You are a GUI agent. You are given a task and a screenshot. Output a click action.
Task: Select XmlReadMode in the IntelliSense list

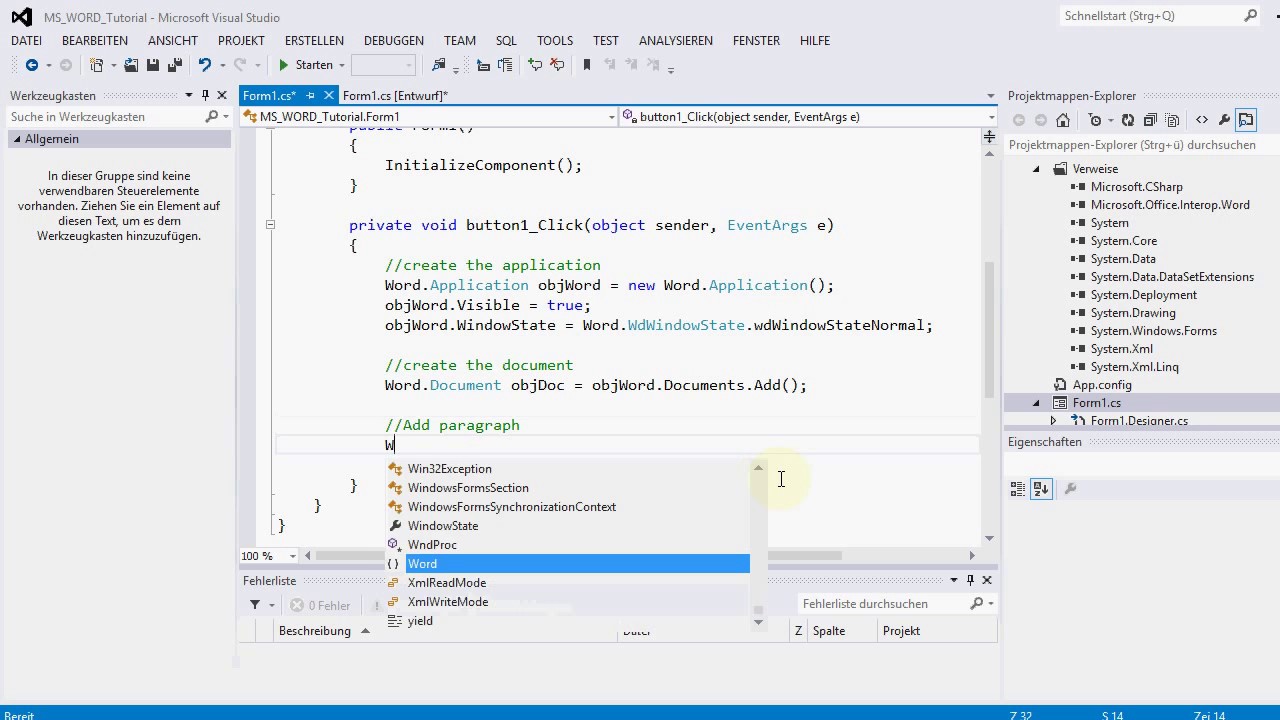(568, 583)
